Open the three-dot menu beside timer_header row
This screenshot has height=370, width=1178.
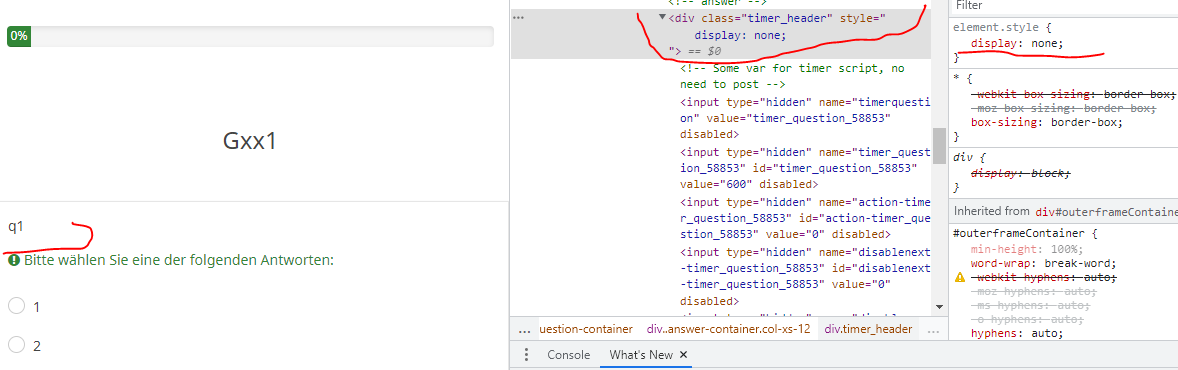point(518,17)
